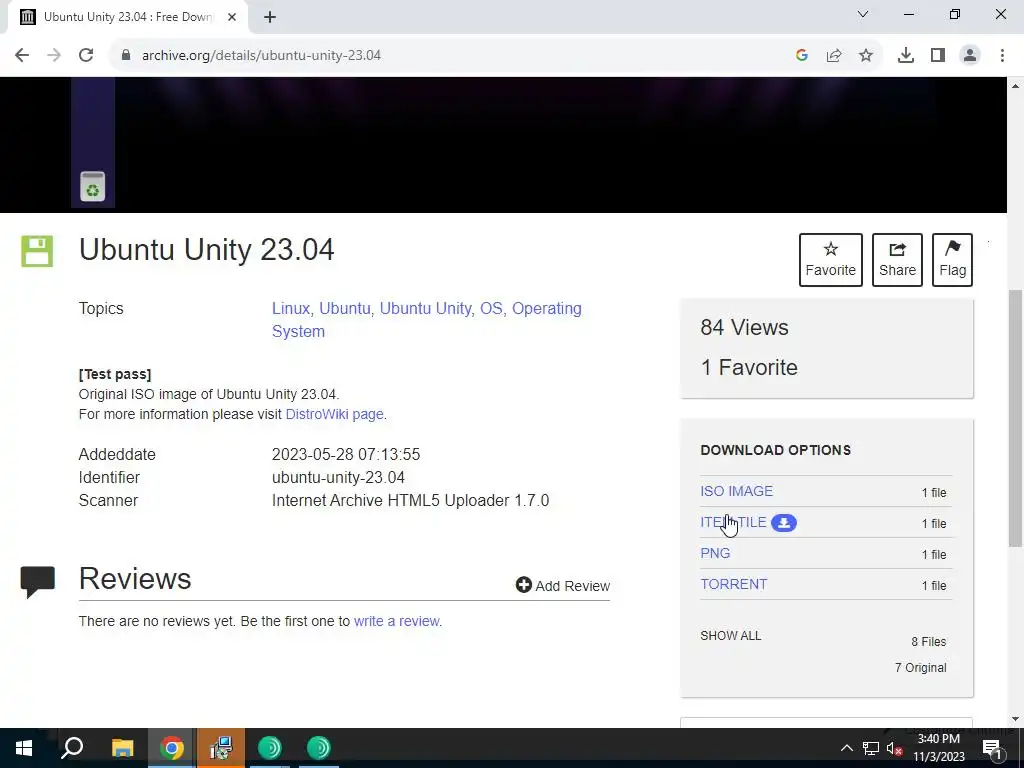Go back using browser back arrow
Image resolution: width=1024 pixels, height=768 pixels.
point(22,56)
